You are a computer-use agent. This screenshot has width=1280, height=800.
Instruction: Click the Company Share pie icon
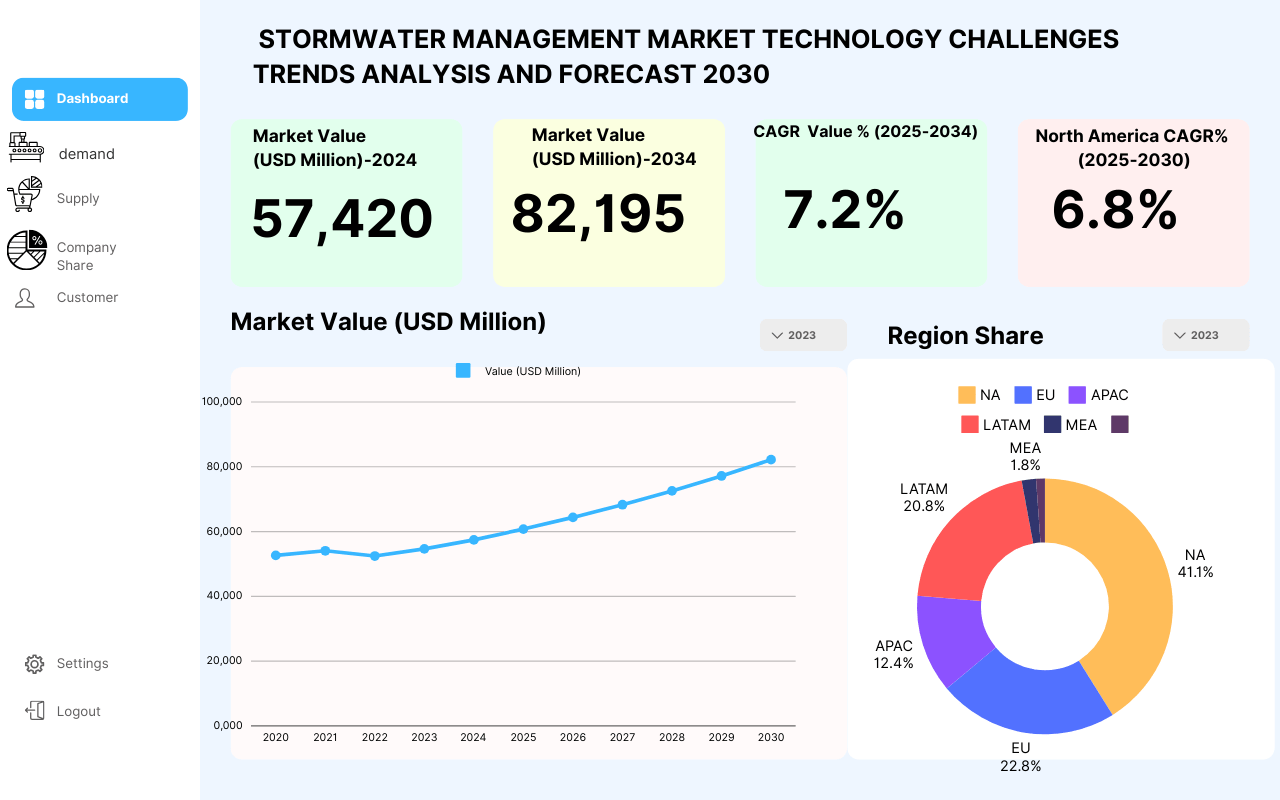(x=27, y=250)
